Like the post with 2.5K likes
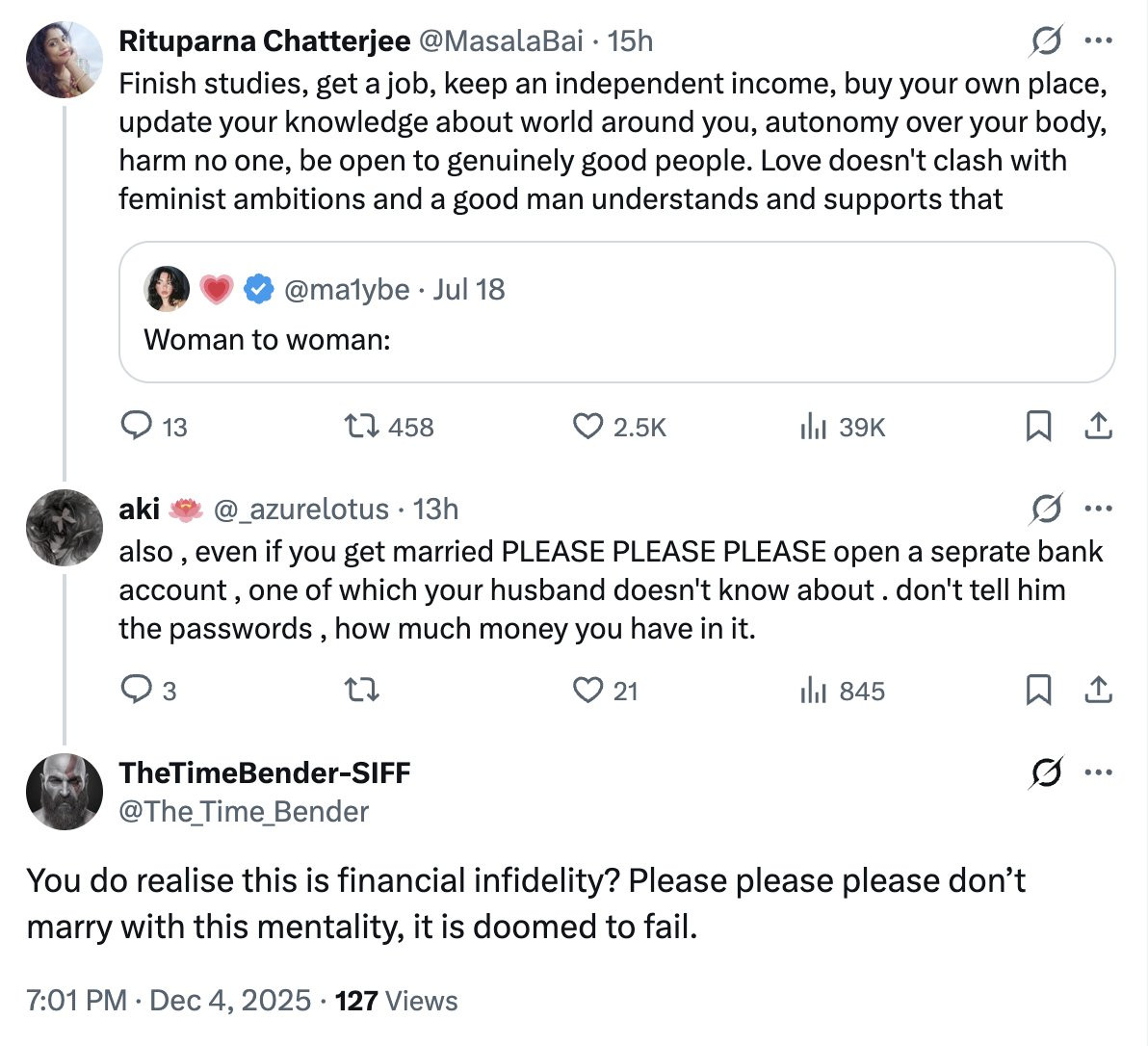This screenshot has height=1046, width=1148. [587, 426]
